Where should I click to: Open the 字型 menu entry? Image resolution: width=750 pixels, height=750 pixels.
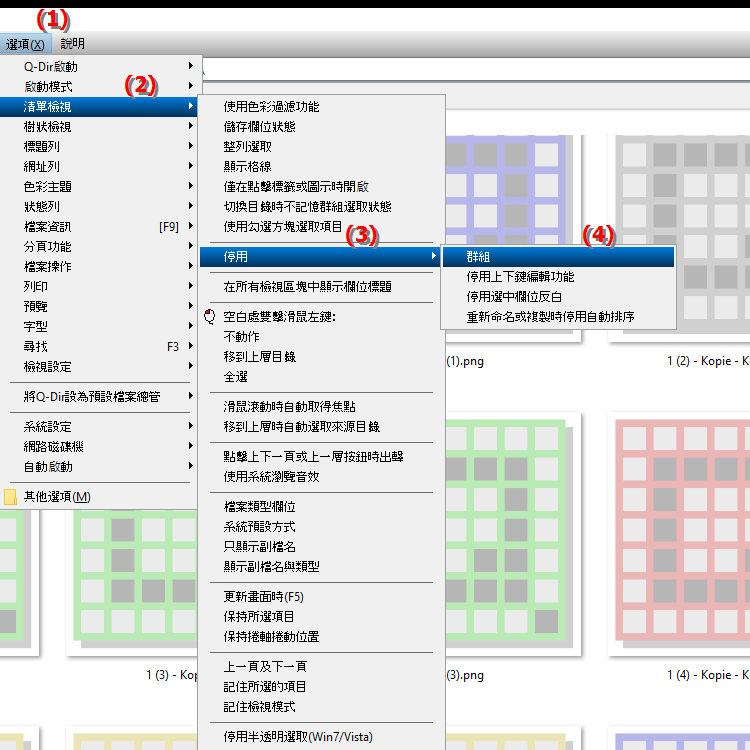[x=100, y=327]
